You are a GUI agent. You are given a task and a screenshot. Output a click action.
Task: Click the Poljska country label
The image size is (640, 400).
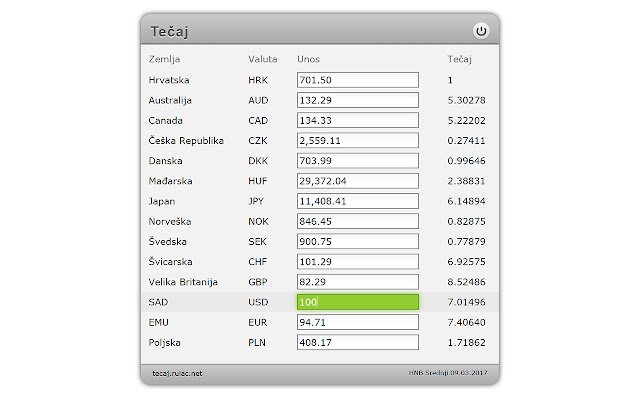164,343
